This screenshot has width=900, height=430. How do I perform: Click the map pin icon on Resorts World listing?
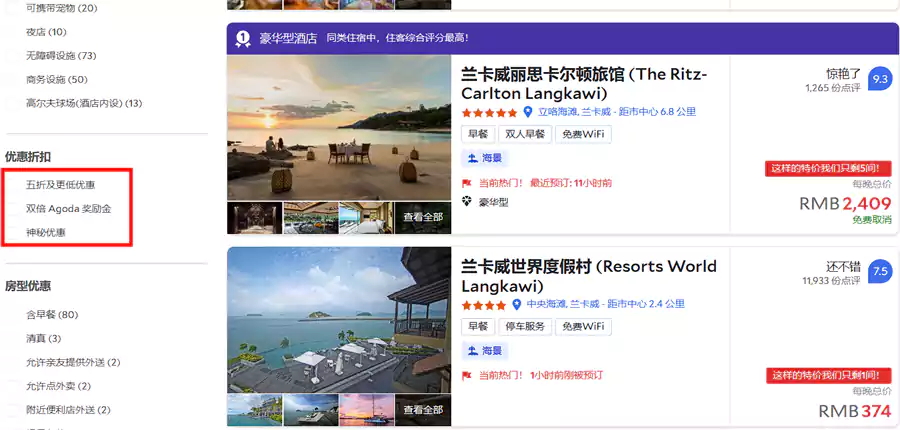click(x=517, y=305)
